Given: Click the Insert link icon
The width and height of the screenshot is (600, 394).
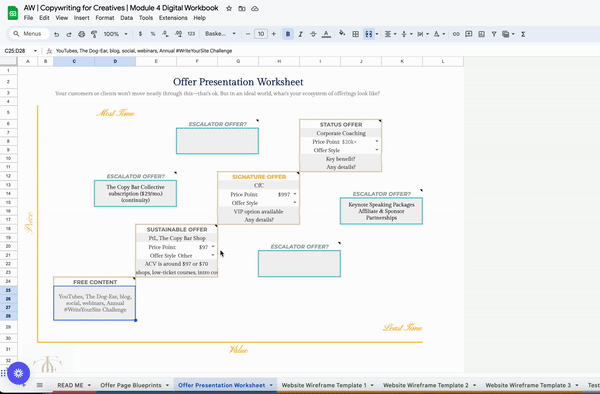Looking at the screenshot, I should (x=456, y=34).
